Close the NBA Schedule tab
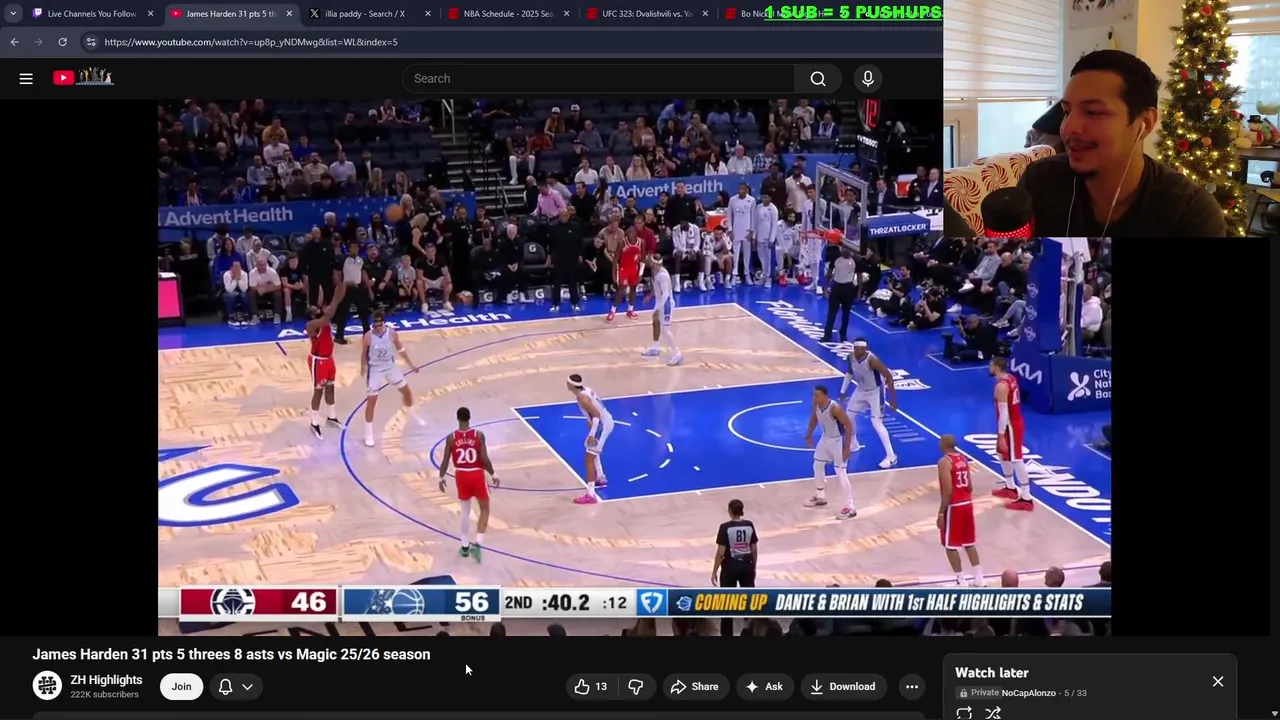 [566, 14]
